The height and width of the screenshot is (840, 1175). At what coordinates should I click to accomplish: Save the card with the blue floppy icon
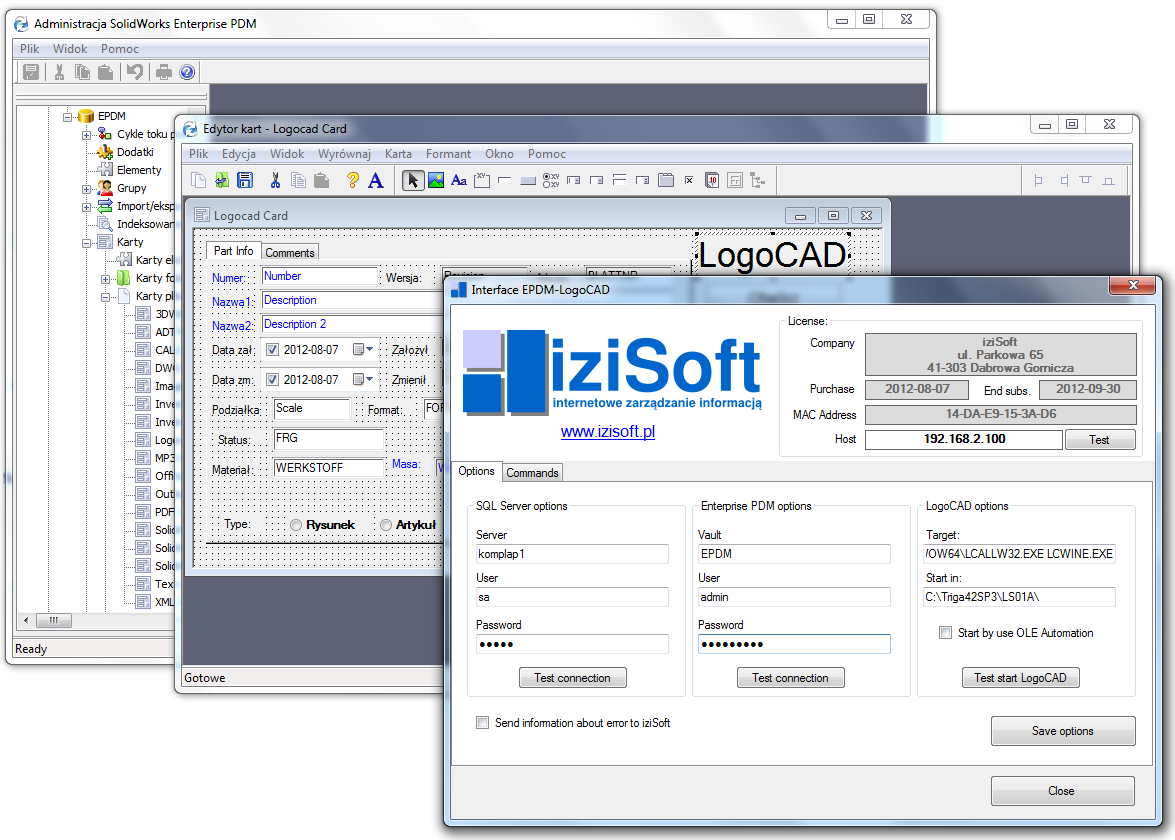pyautogui.click(x=245, y=180)
